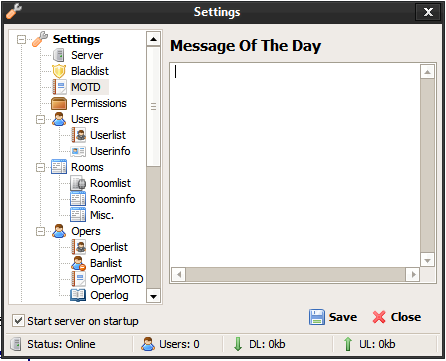
Task: Click the green upload arrow icon
Action: tap(348, 344)
